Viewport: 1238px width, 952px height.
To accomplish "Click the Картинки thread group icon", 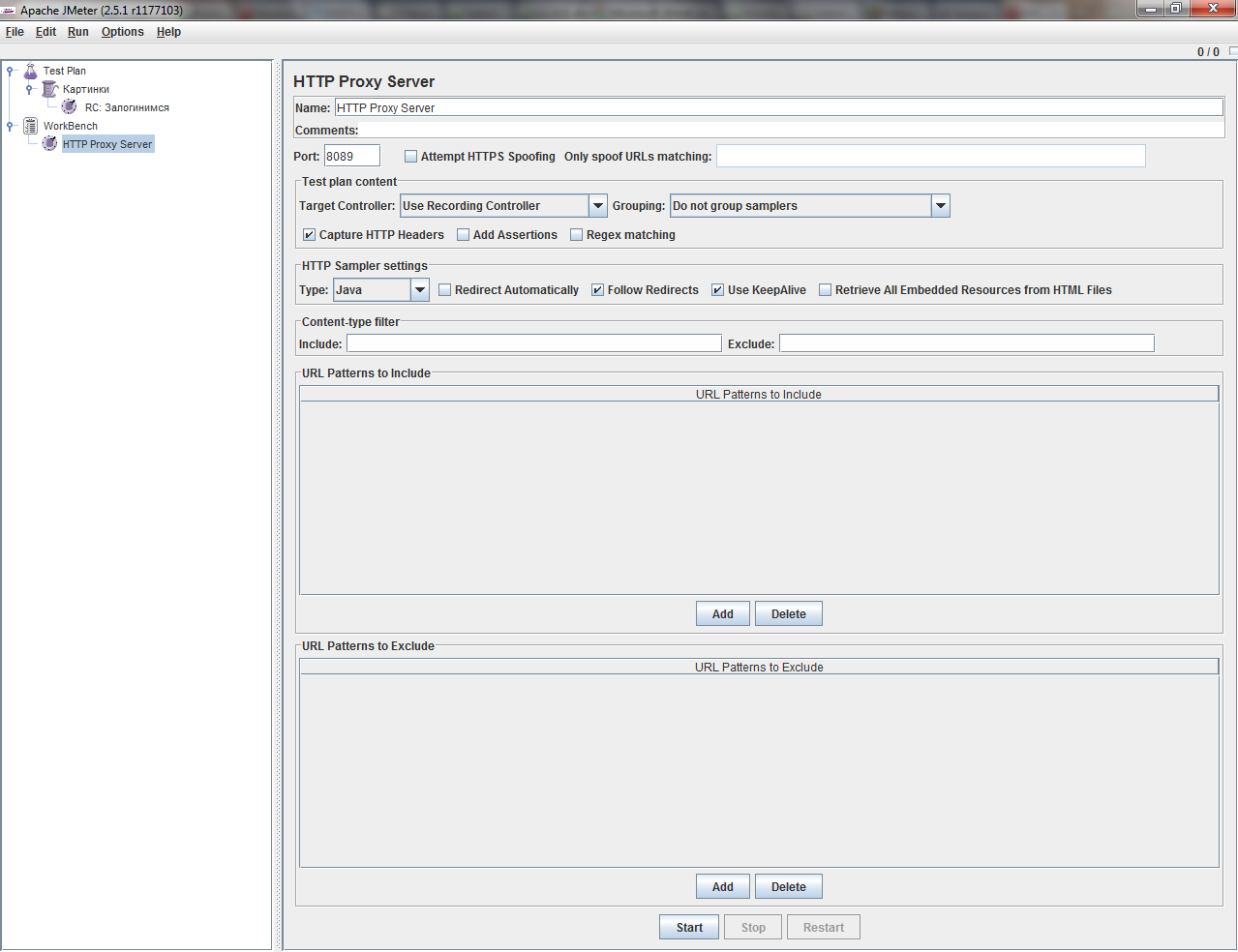I will coord(50,89).
